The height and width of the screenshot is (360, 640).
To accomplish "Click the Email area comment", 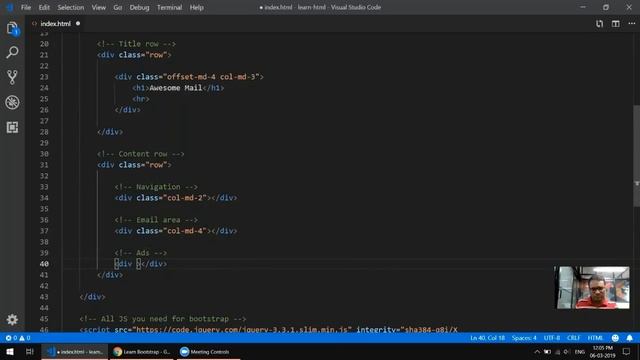I will 156,220.
